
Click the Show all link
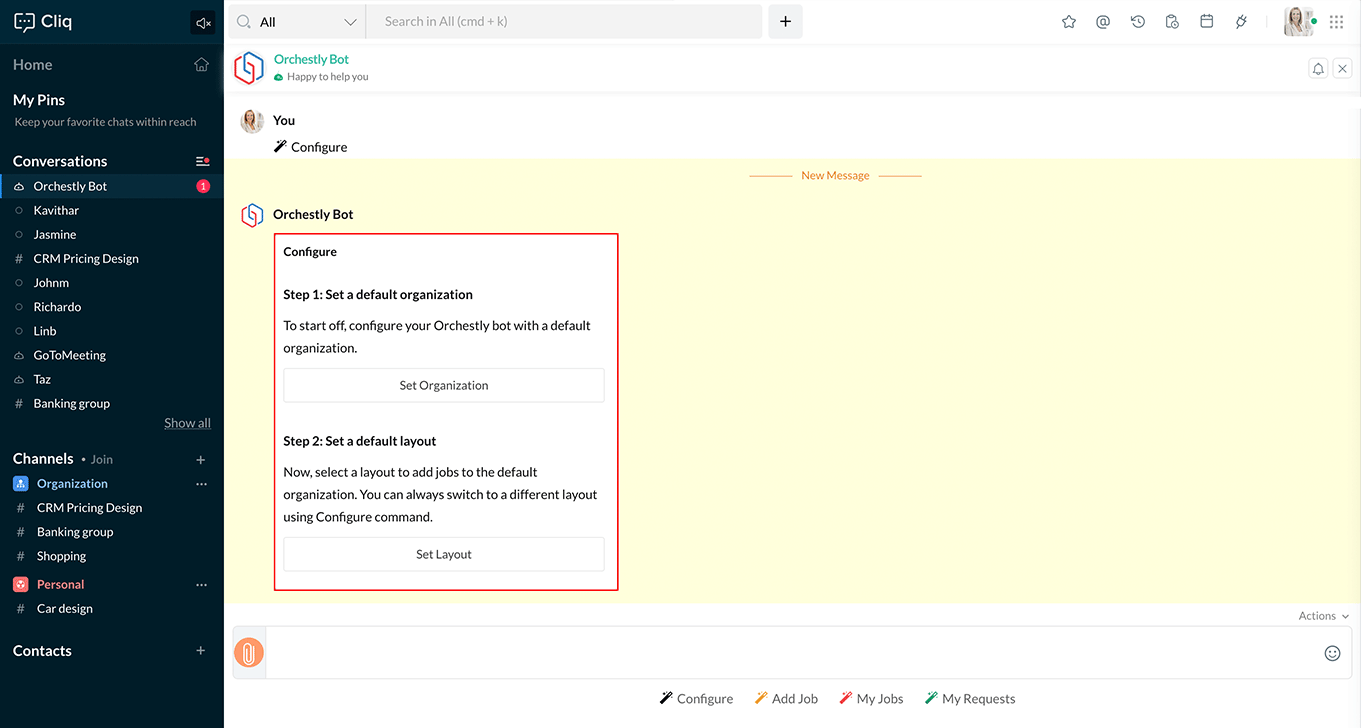coord(187,423)
